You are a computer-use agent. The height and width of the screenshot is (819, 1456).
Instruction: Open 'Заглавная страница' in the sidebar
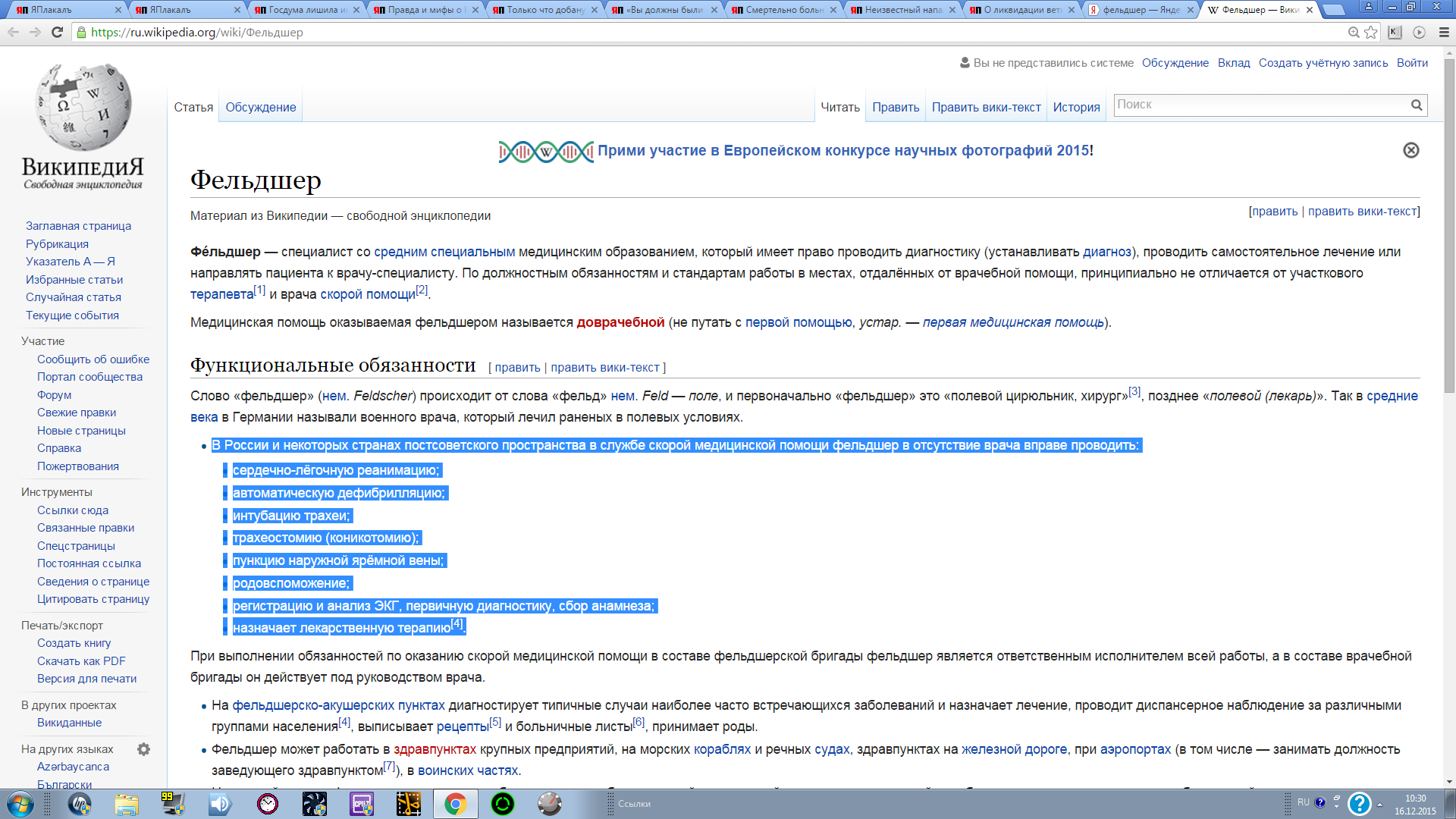coord(78,226)
